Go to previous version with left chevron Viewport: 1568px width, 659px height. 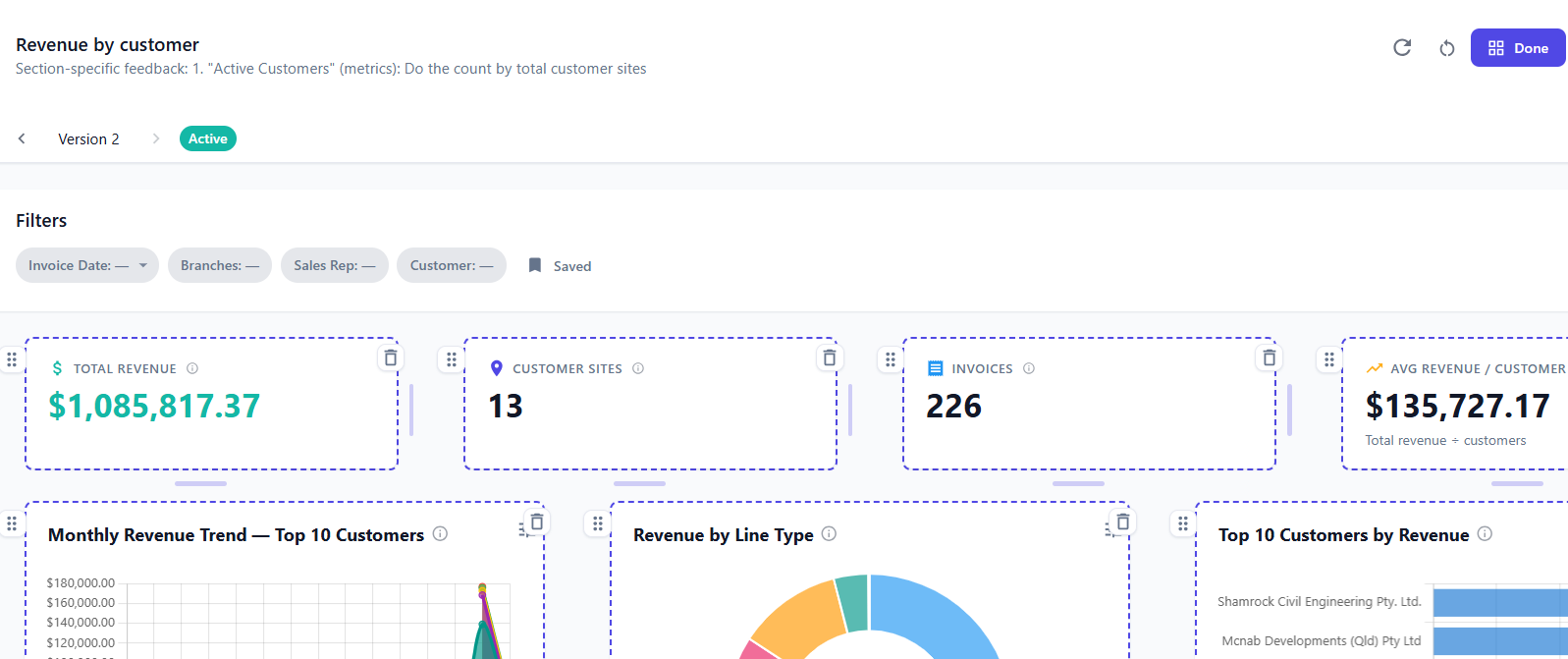click(22, 138)
